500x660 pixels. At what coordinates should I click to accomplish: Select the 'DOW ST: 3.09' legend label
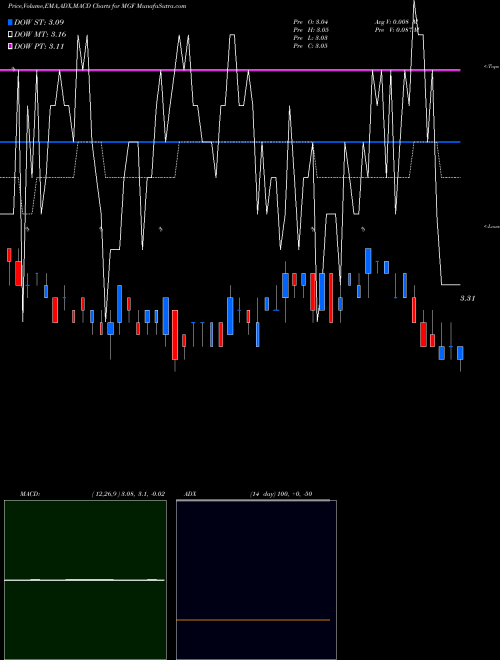coord(39,22)
